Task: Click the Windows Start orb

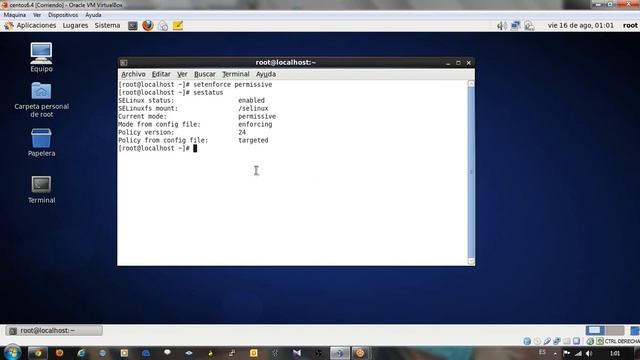Action: pos(12,352)
